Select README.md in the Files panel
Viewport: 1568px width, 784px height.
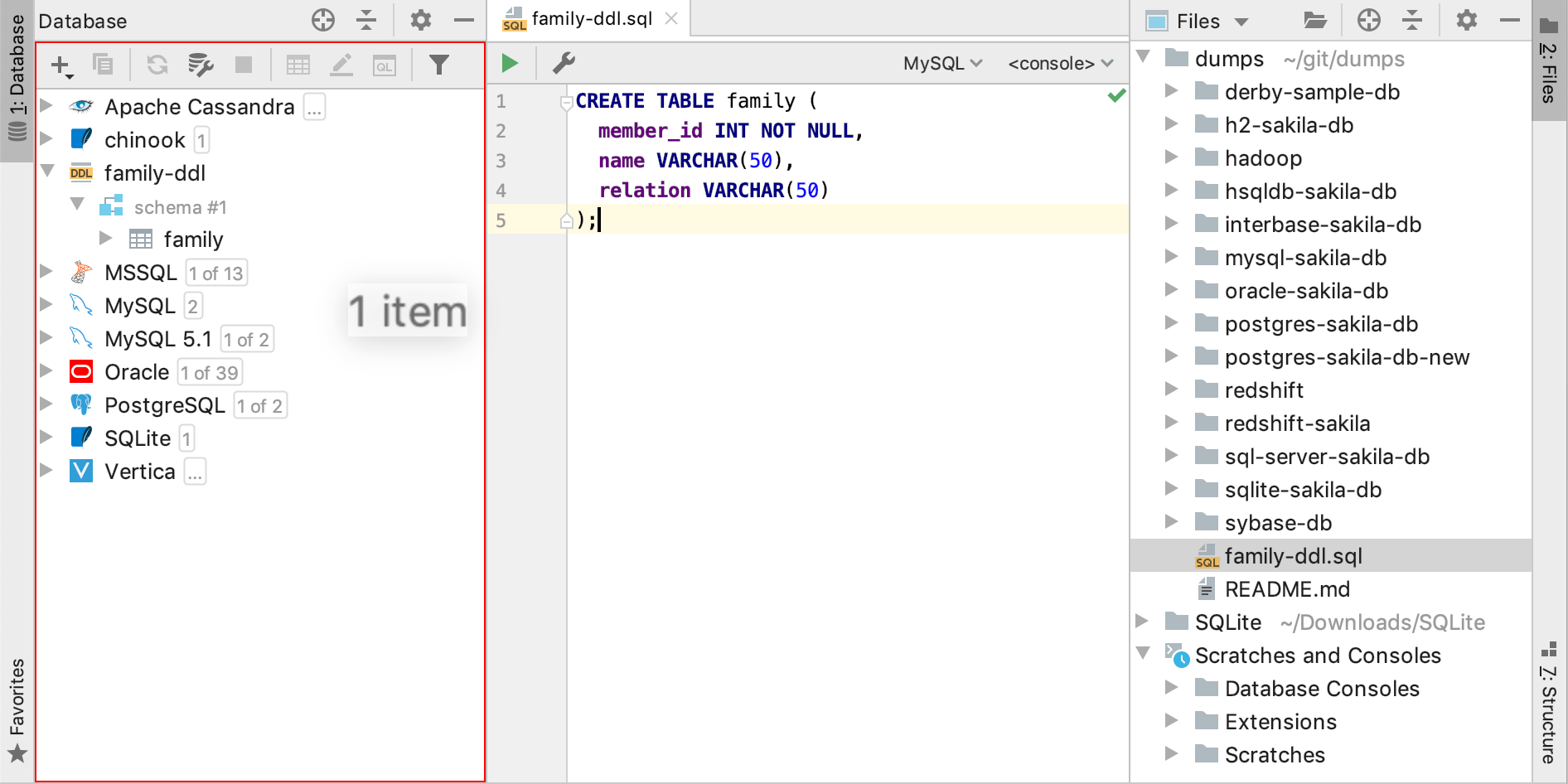(x=1285, y=588)
